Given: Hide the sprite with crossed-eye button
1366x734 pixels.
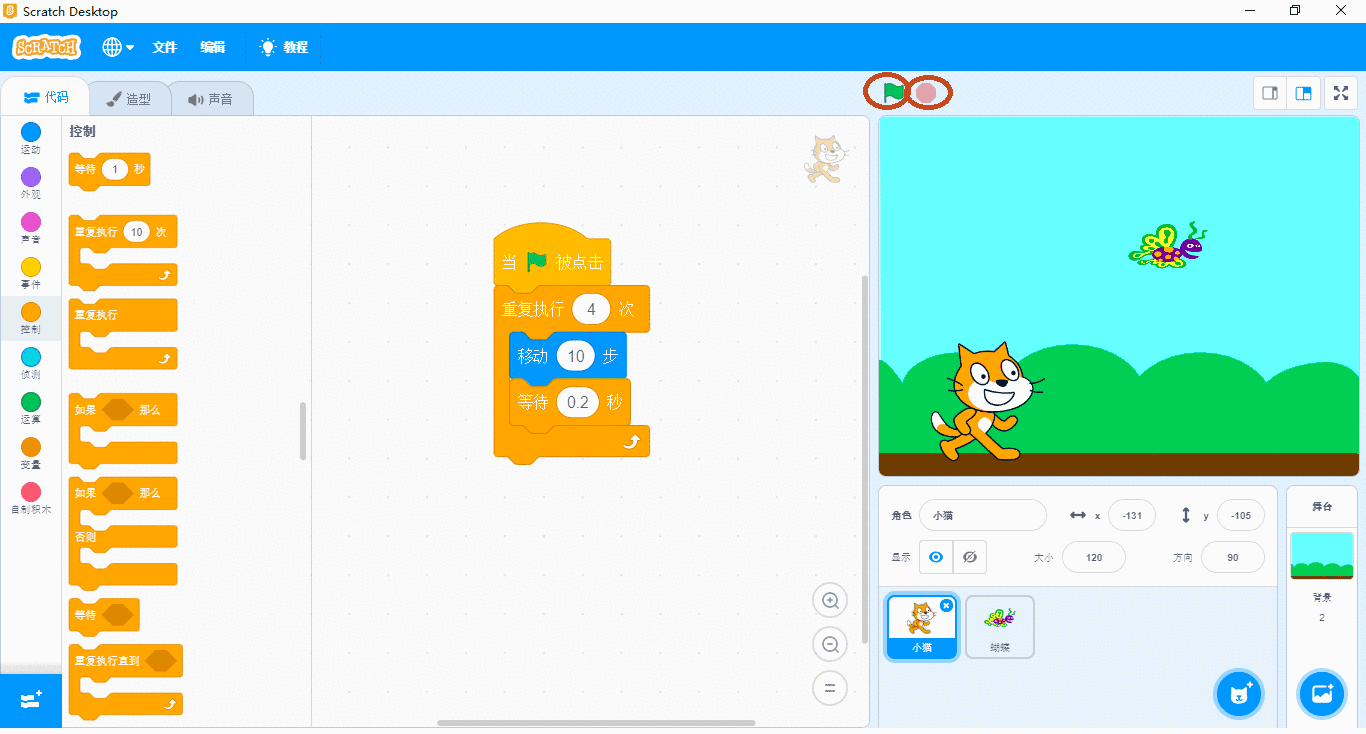Looking at the screenshot, I should pyautogui.click(x=970, y=557).
